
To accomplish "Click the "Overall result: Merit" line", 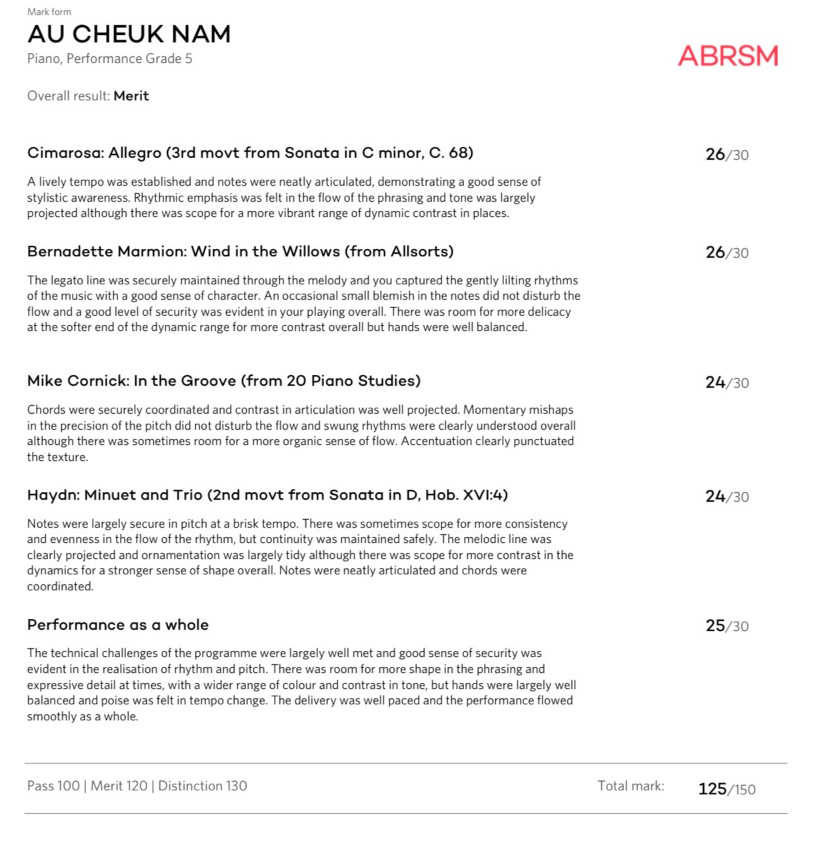I will (x=88, y=96).
